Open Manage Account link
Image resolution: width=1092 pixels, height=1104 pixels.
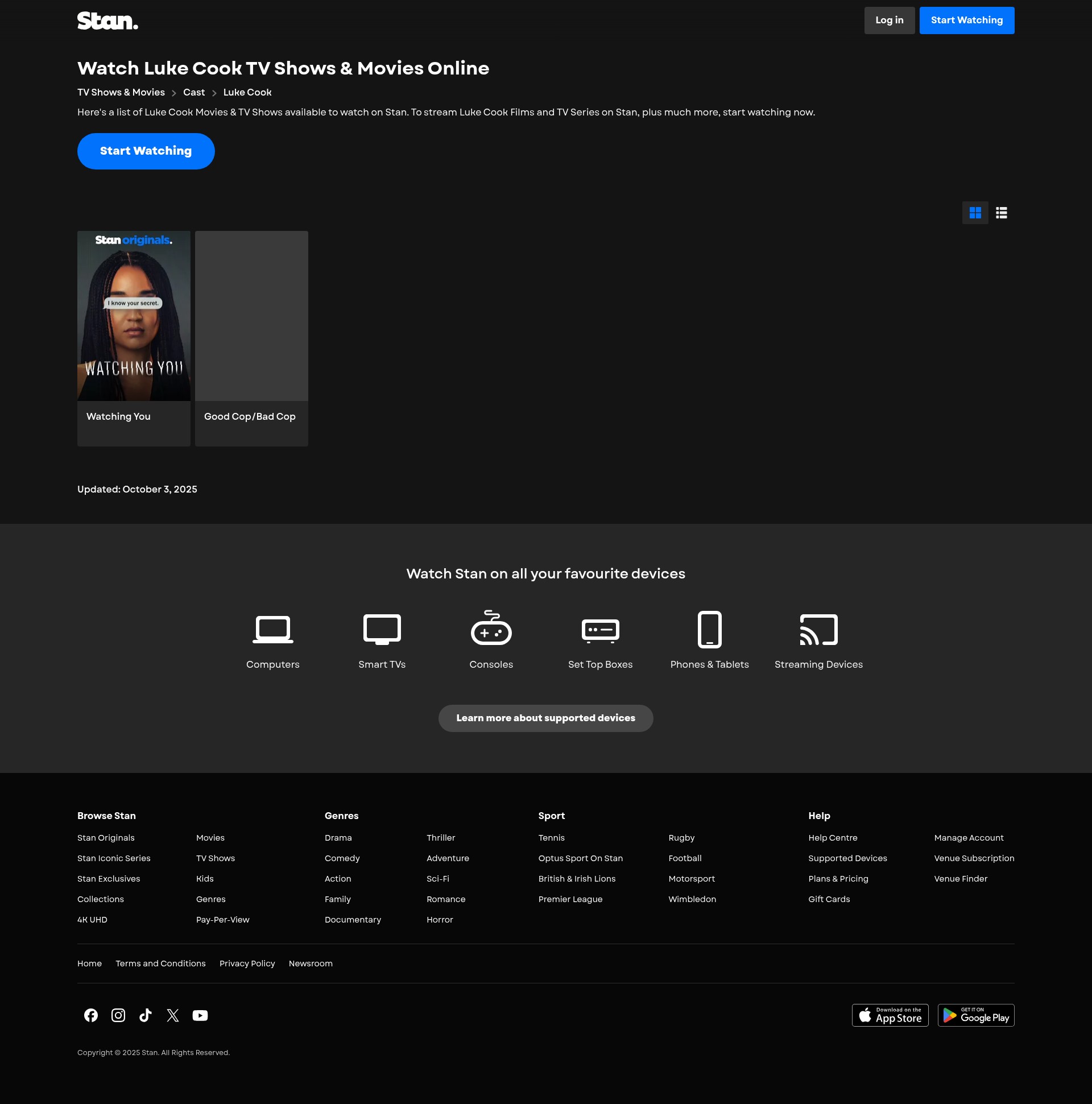coord(969,838)
